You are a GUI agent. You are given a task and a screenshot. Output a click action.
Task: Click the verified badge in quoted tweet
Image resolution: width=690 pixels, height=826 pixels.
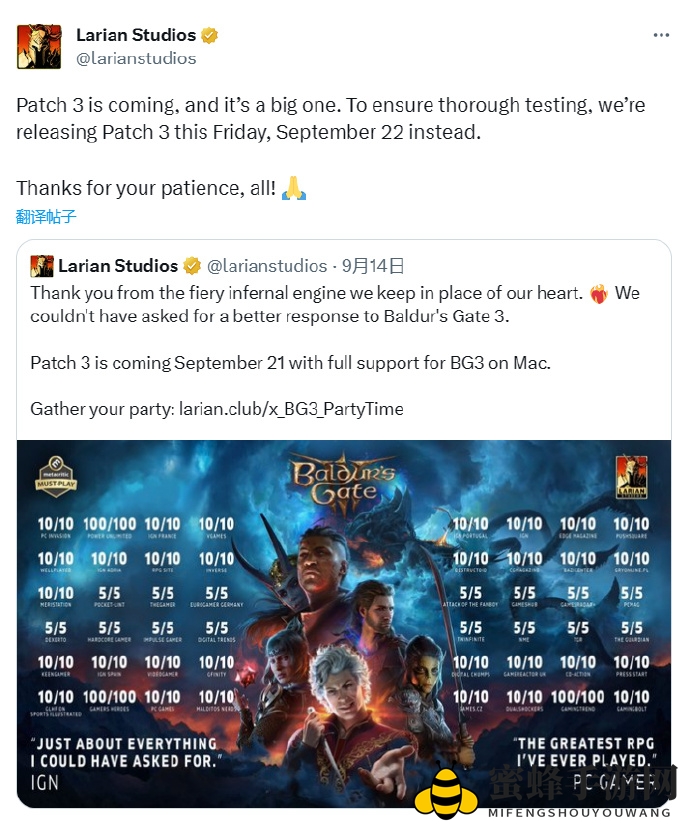coord(192,266)
